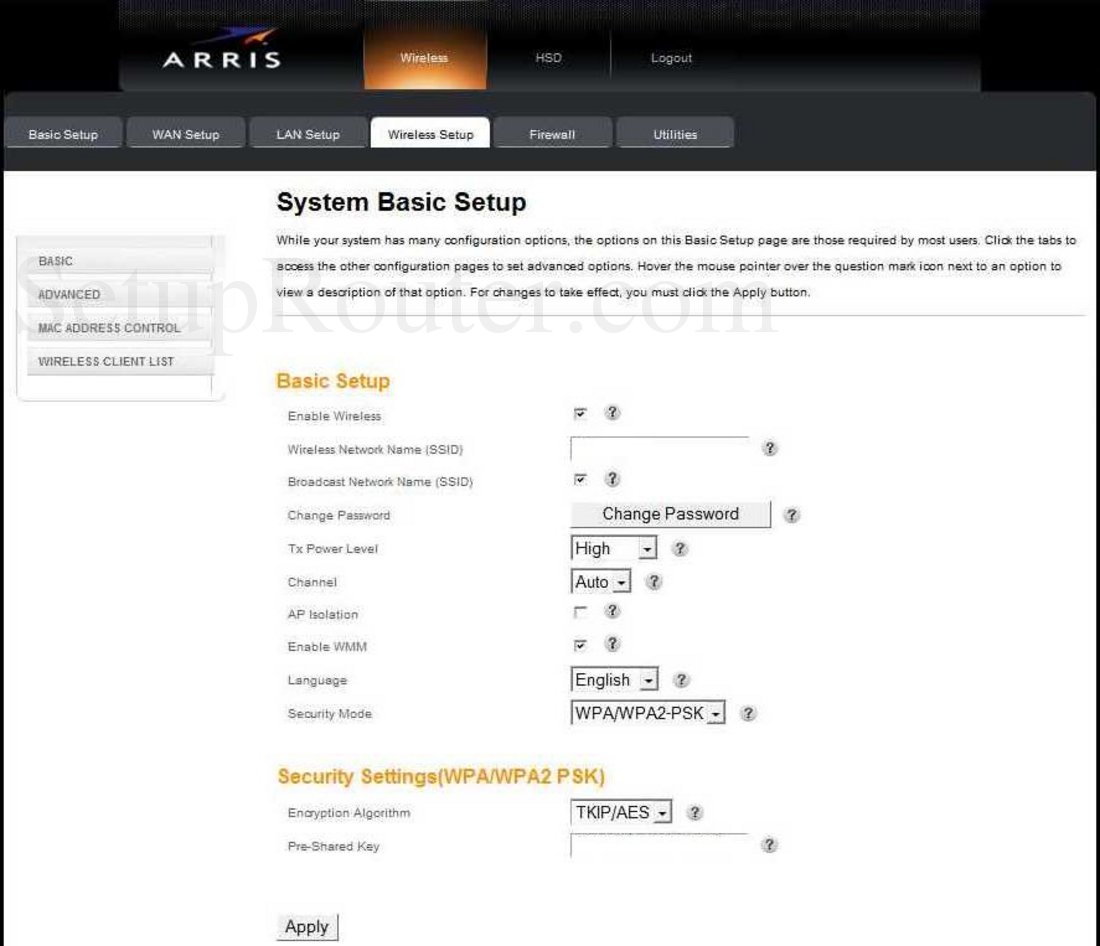Open MAC ADDRESS CONTROL in sidebar
Screen dimensions: 1100x946
(119, 328)
